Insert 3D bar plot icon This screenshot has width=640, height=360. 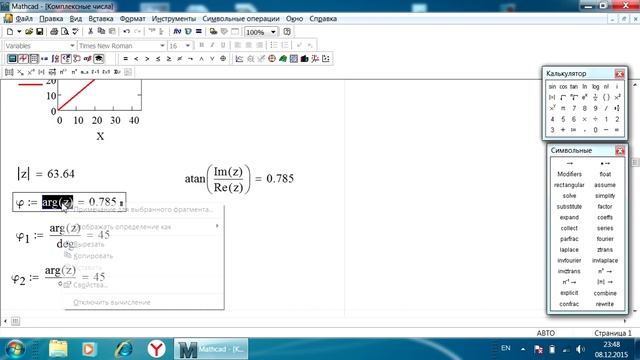tap(304, 59)
